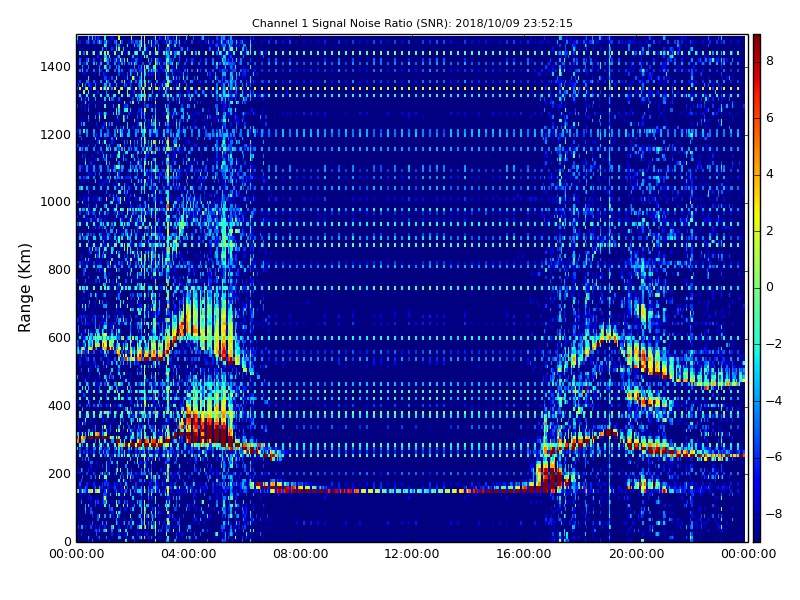Click the colorbar label 8
This screenshot has width=800, height=600.
pos(770,61)
